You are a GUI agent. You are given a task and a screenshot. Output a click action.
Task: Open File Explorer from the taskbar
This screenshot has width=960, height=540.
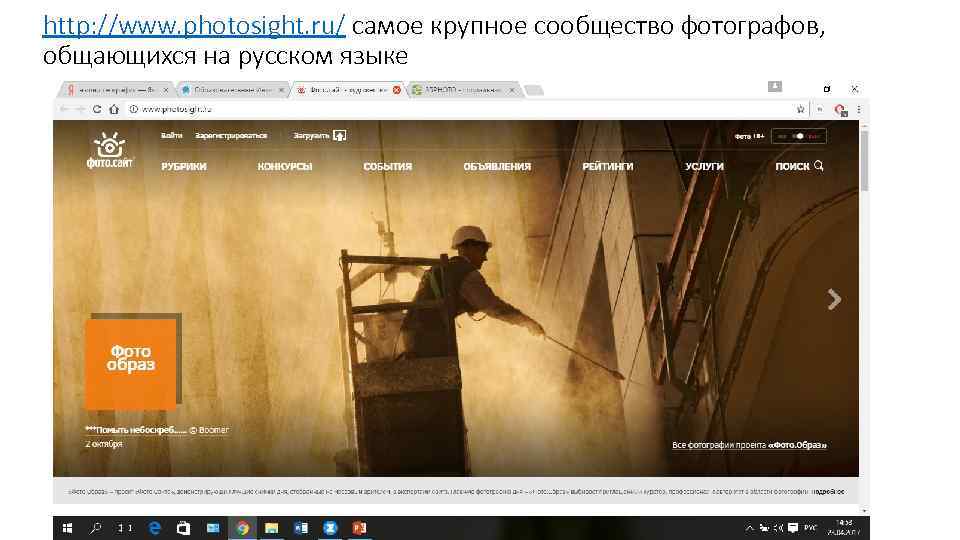271,528
